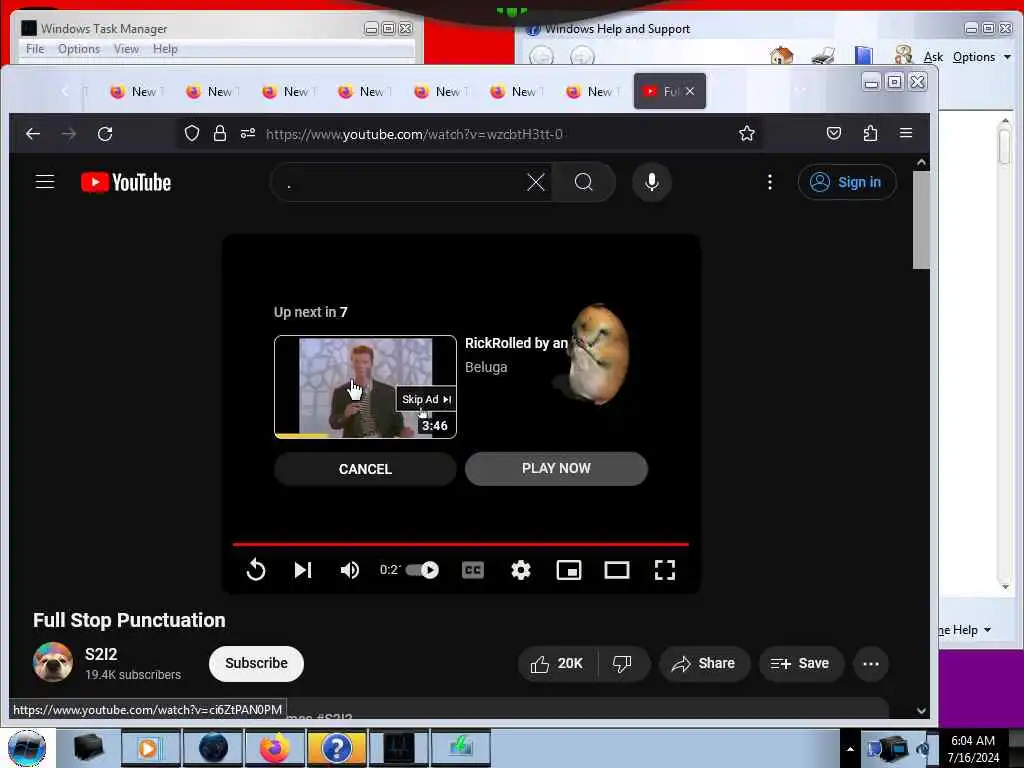Open Help menu in Task Manager

point(165,49)
